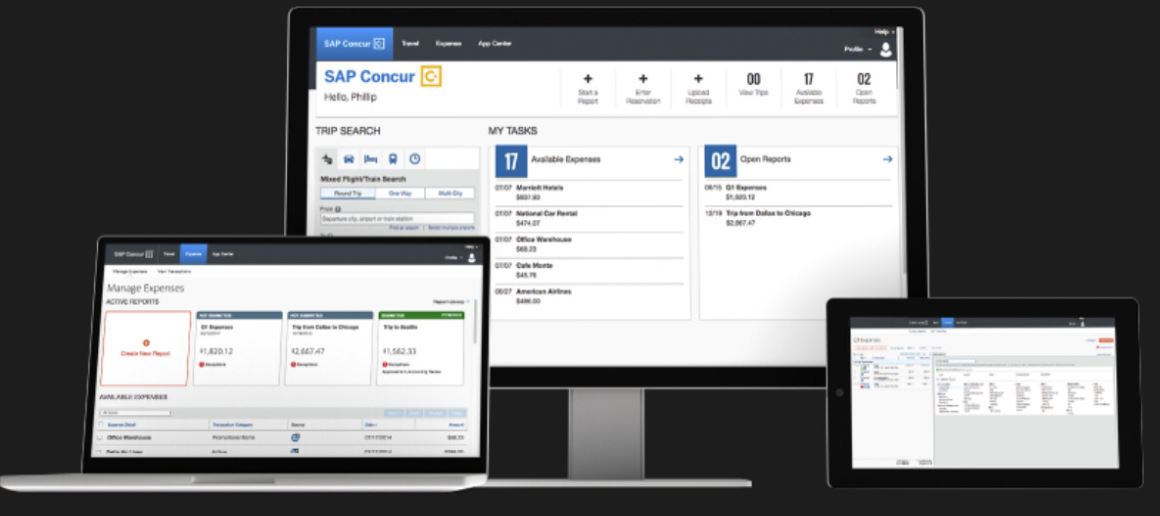Expand the Help menu on the monitor

[882, 32]
